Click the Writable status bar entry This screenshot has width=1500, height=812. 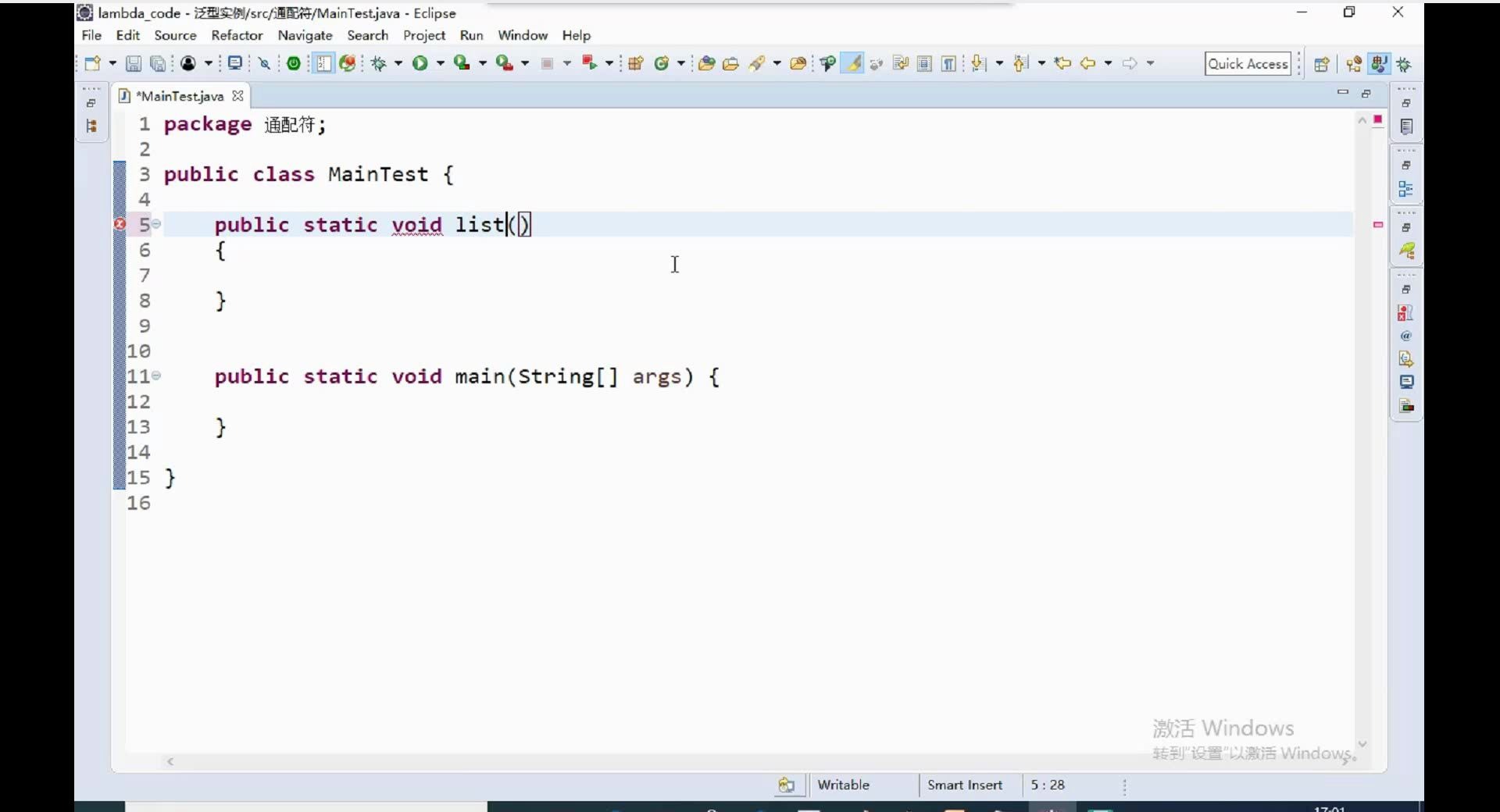click(x=843, y=785)
